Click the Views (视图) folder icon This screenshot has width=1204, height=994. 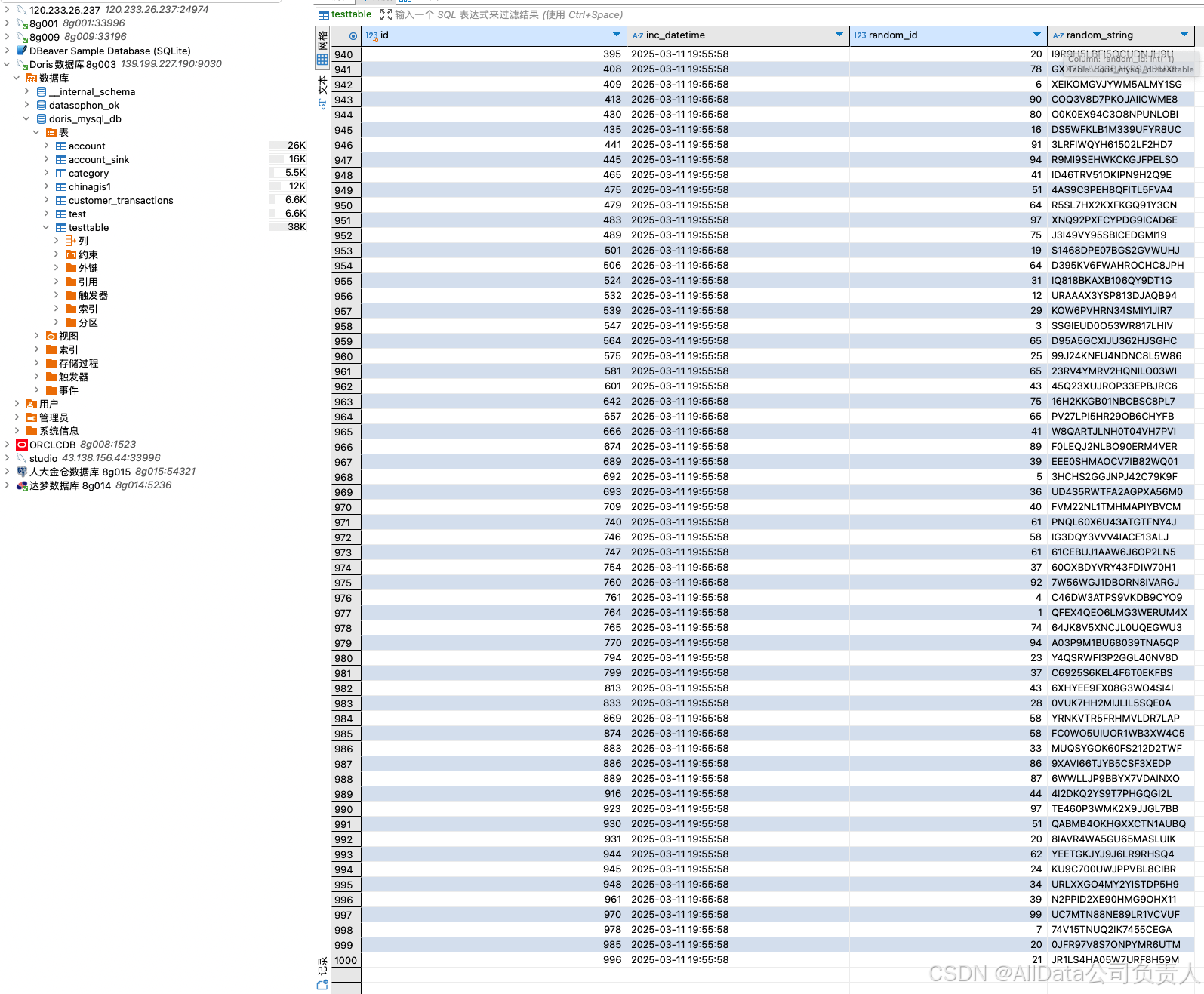tap(51, 337)
